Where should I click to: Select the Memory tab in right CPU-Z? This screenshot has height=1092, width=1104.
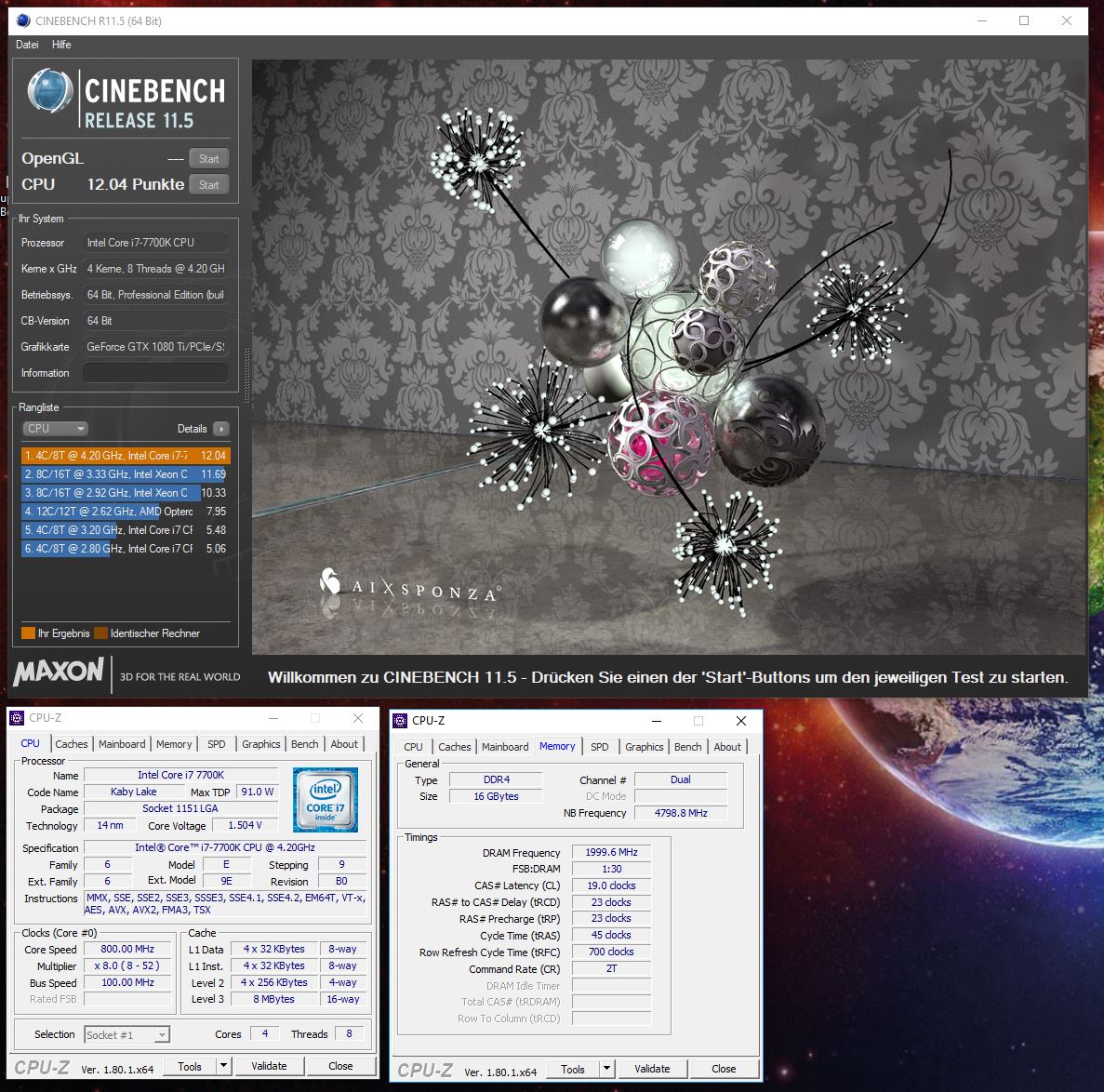click(x=557, y=746)
